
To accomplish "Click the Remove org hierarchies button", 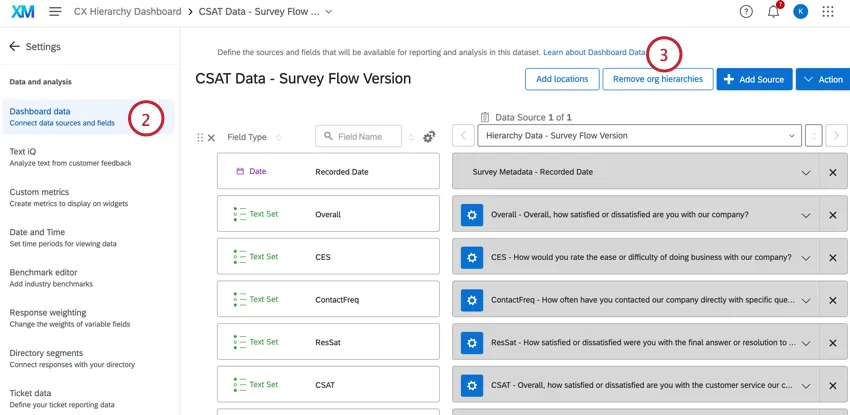I will [x=657, y=79].
